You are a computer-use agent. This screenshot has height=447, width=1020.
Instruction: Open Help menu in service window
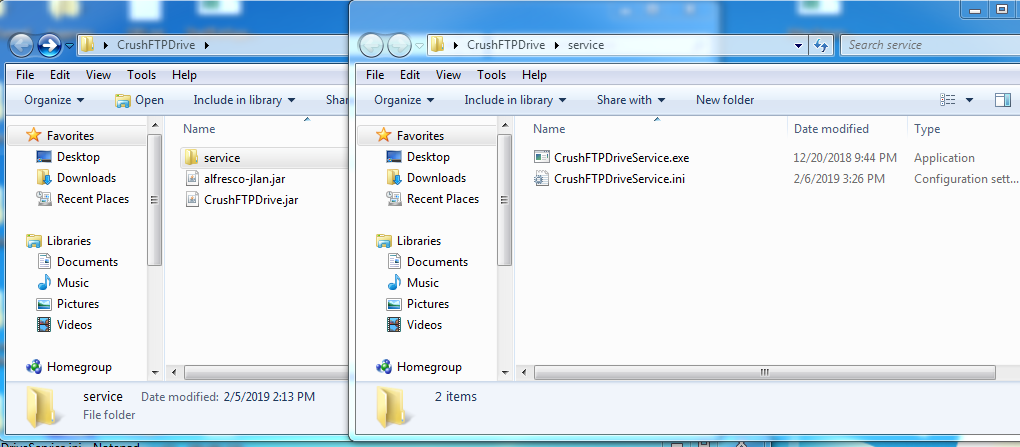[x=534, y=75]
